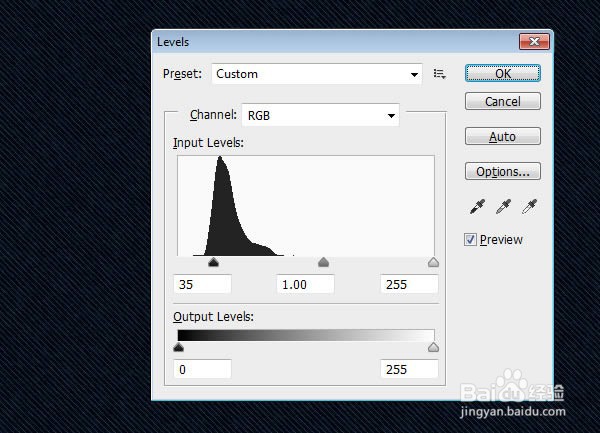Select the white point eyedropper

530,207
